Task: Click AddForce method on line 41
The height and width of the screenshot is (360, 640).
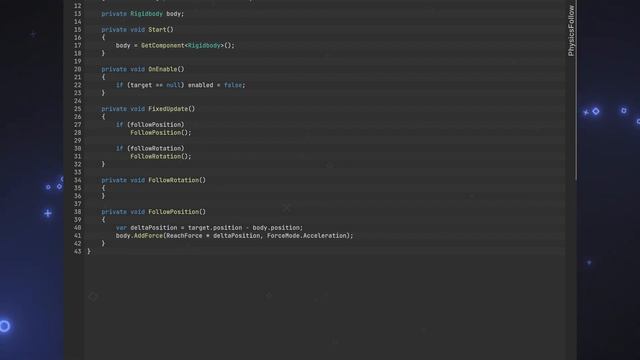Action: 148,236
